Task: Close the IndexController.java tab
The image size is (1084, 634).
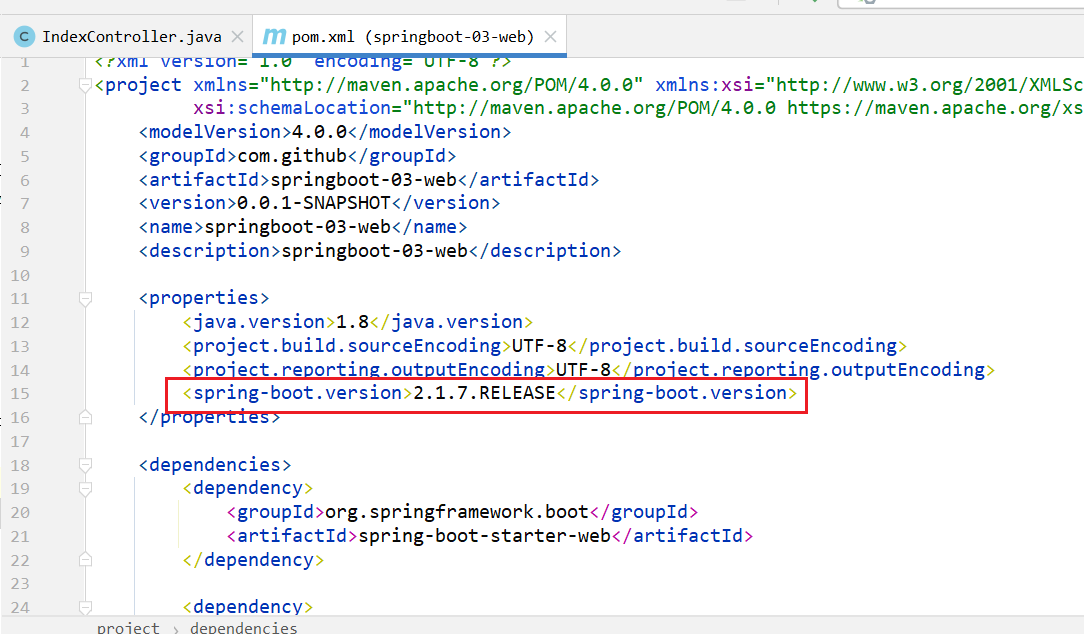Action: tap(237, 37)
